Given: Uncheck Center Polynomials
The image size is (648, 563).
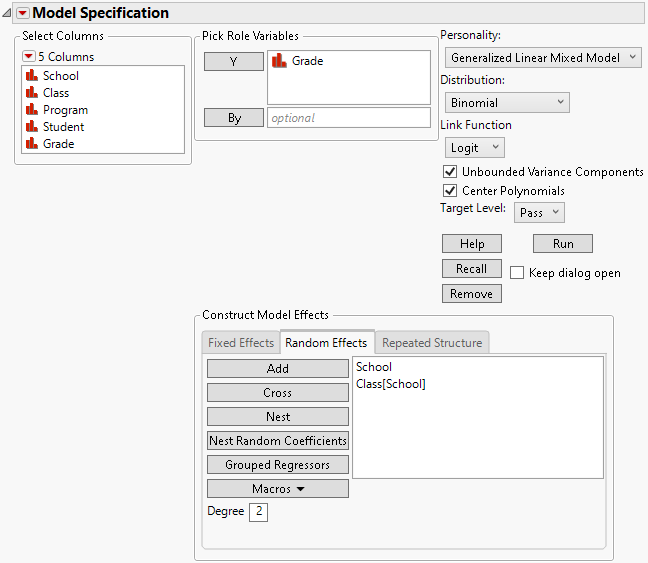Looking at the screenshot, I should pyautogui.click(x=450, y=191).
